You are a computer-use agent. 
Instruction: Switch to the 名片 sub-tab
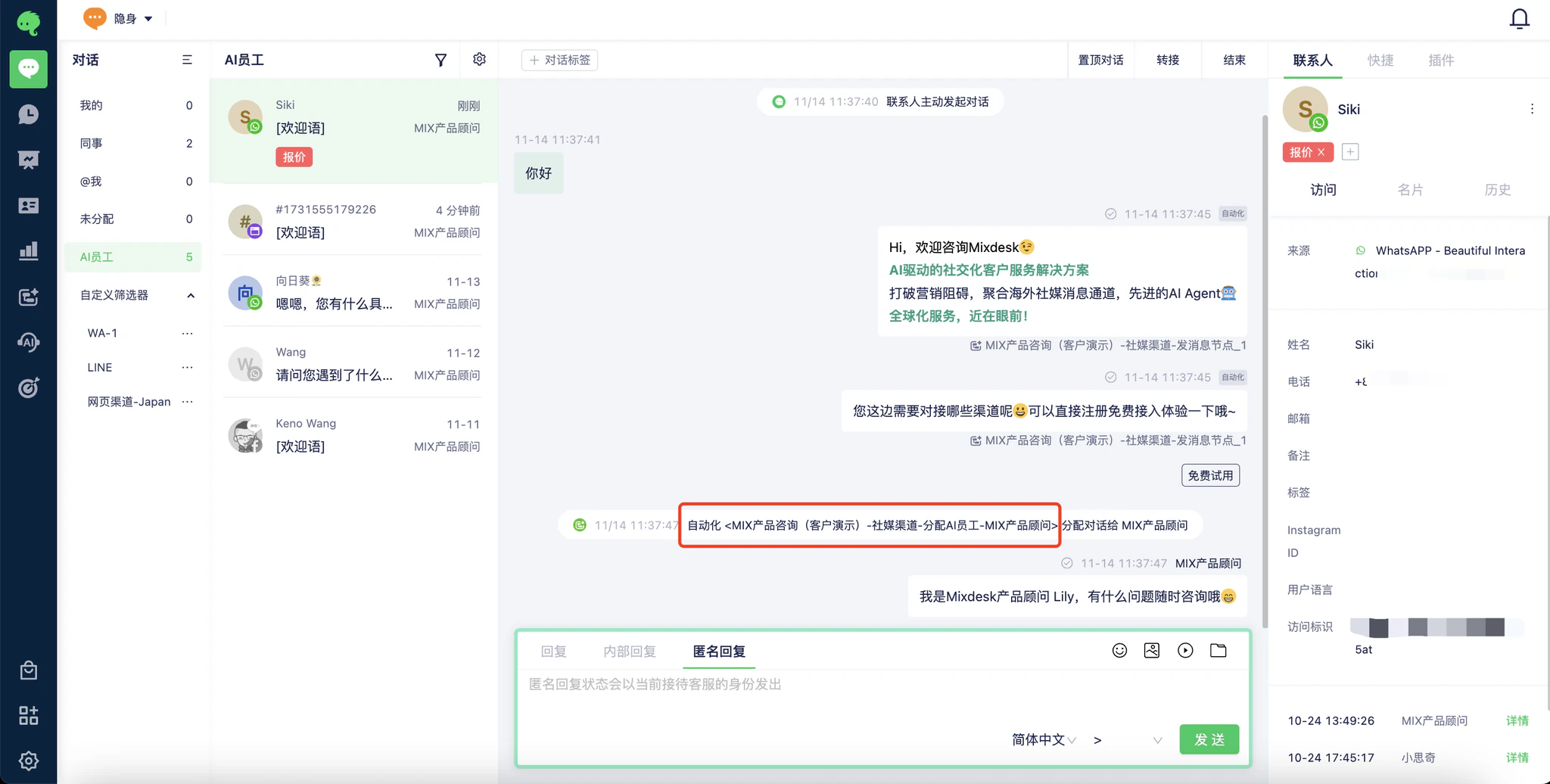(1410, 190)
